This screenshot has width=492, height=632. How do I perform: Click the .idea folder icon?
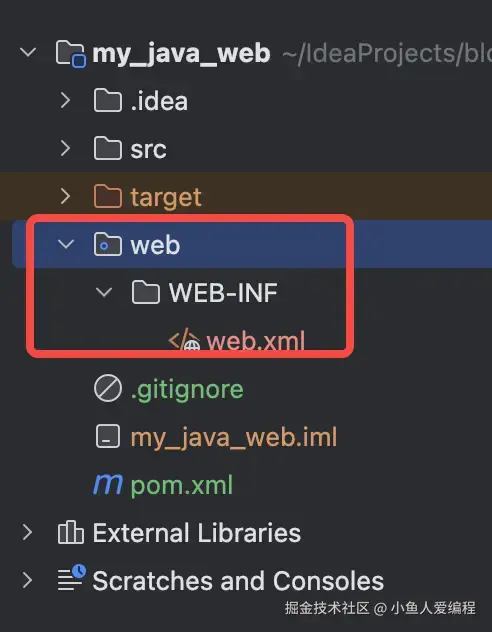[108, 100]
